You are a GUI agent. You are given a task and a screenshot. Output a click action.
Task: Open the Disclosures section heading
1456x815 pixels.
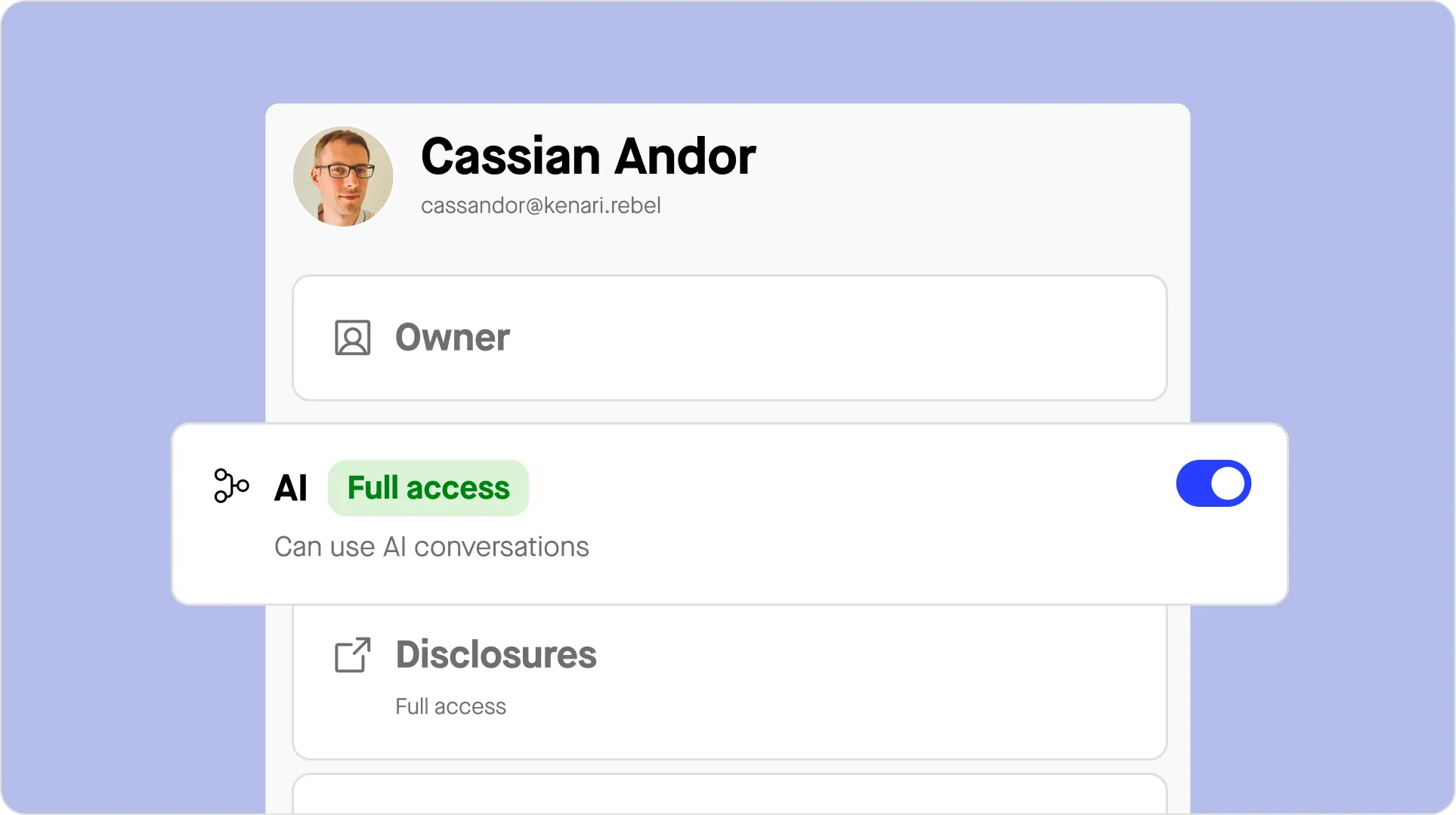[x=496, y=654]
